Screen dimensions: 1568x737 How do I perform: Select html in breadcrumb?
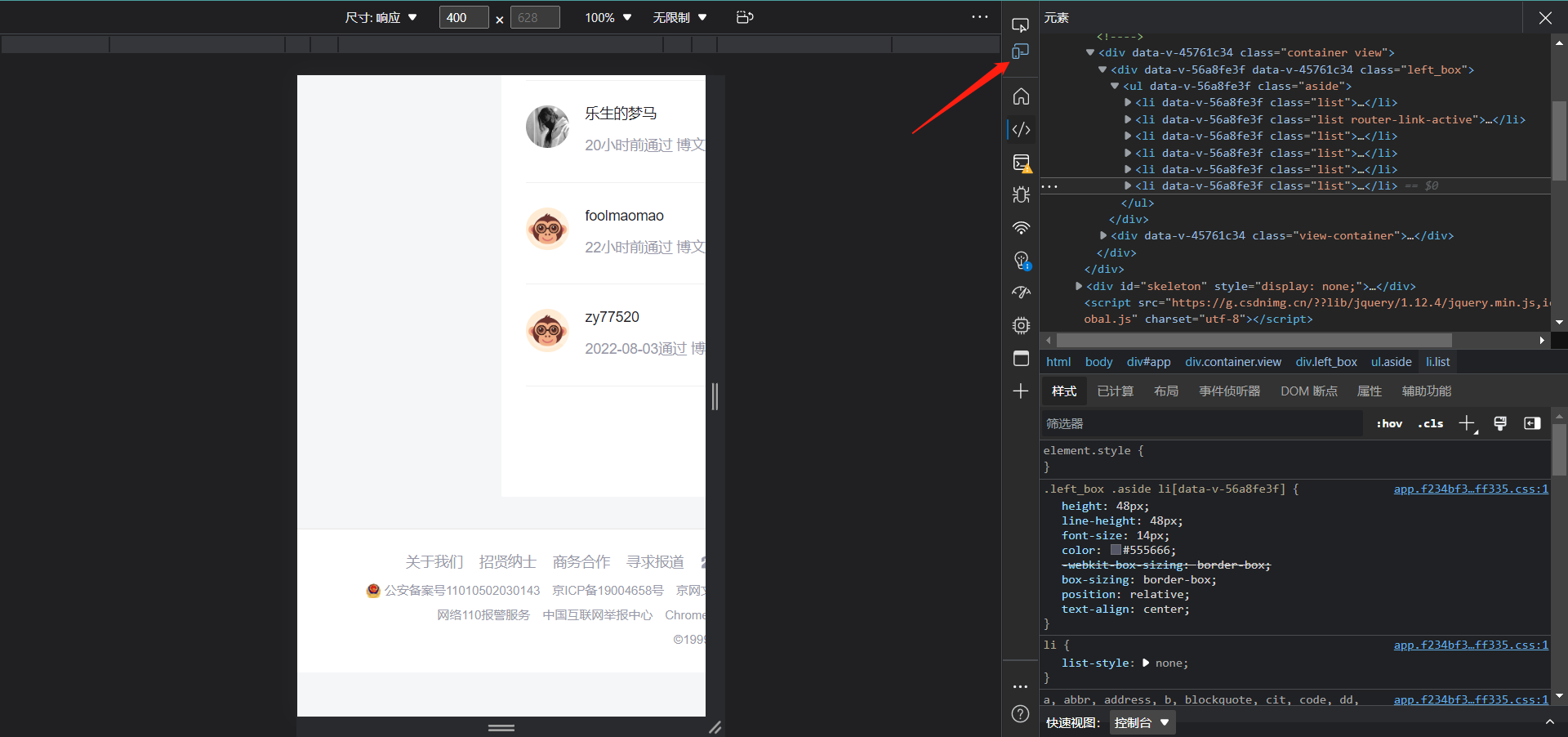(1058, 362)
